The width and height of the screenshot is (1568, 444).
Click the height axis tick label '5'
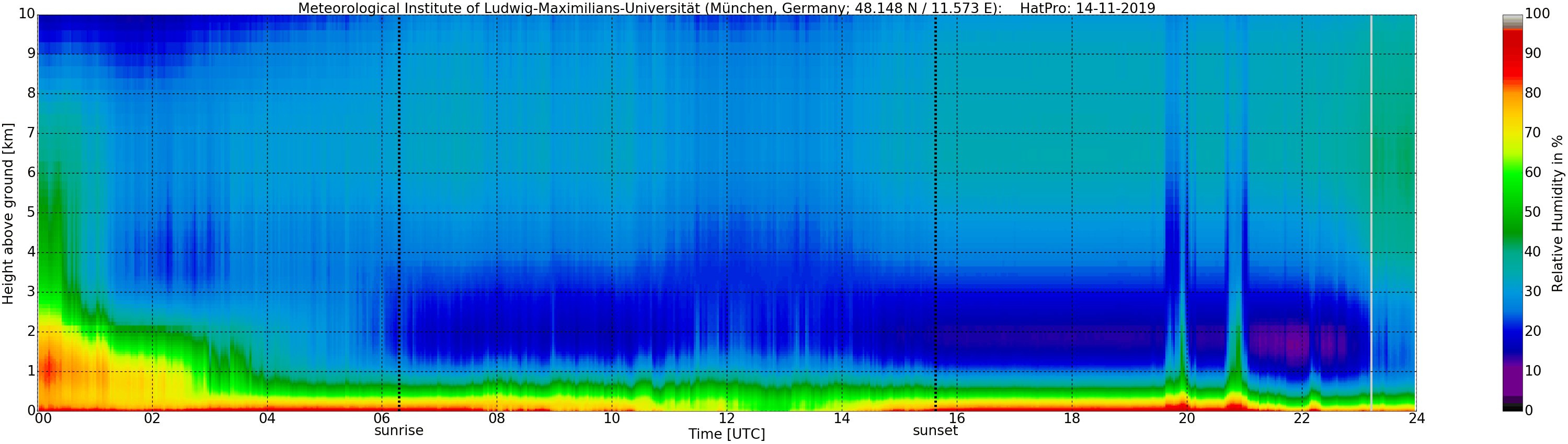click(x=31, y=212)
